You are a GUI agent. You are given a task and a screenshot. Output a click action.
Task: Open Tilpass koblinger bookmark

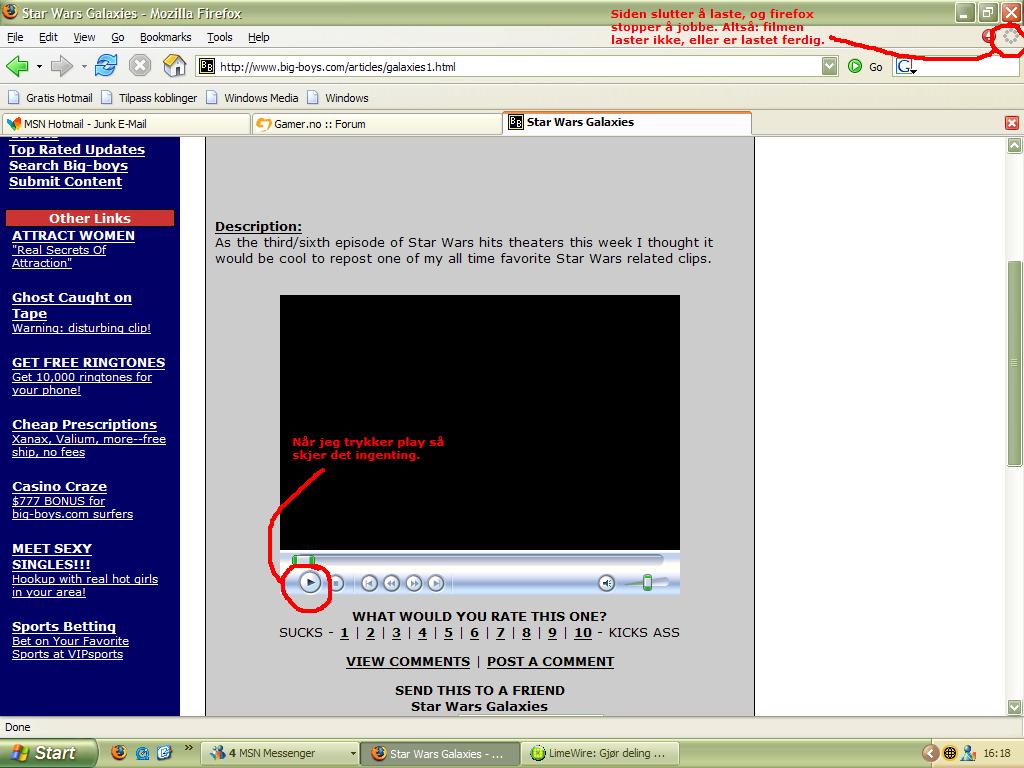149,98
